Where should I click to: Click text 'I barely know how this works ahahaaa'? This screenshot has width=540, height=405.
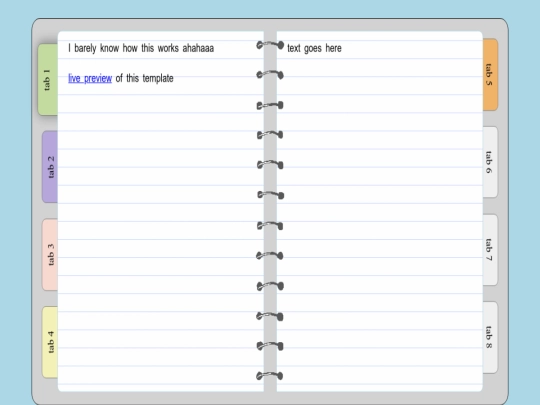tap(141, 48)
